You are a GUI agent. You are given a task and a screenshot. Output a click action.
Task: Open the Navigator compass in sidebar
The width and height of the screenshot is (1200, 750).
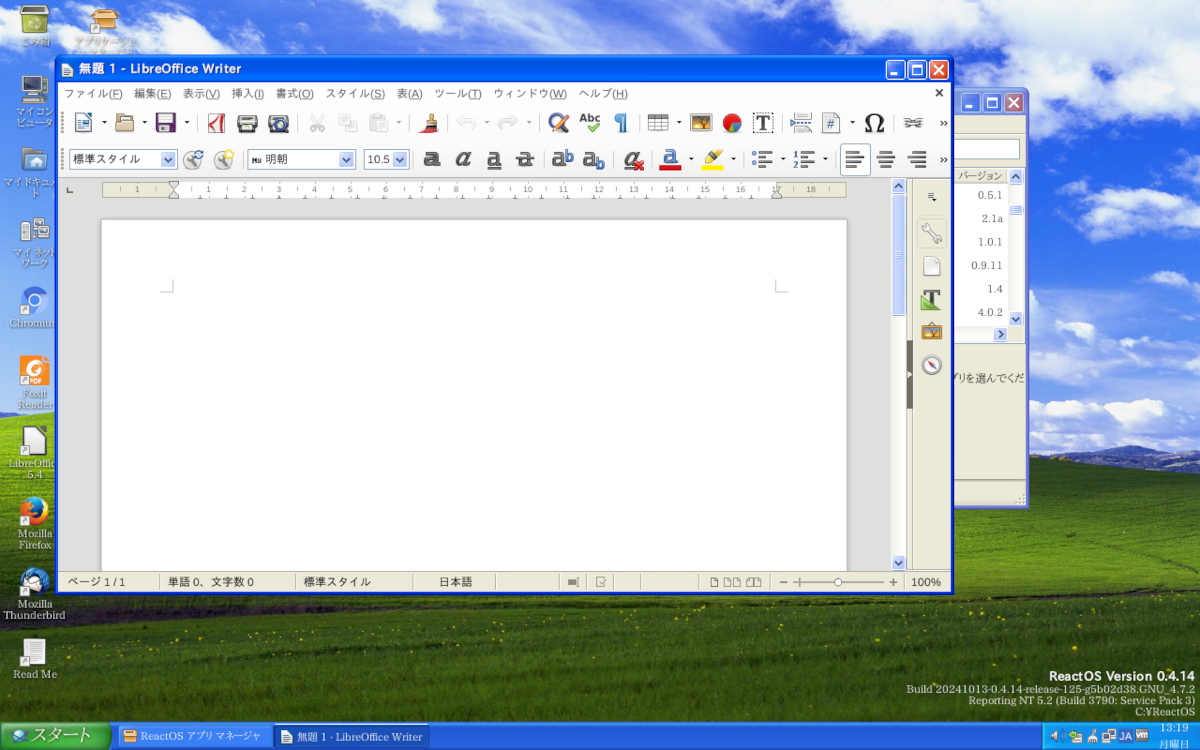931,365
